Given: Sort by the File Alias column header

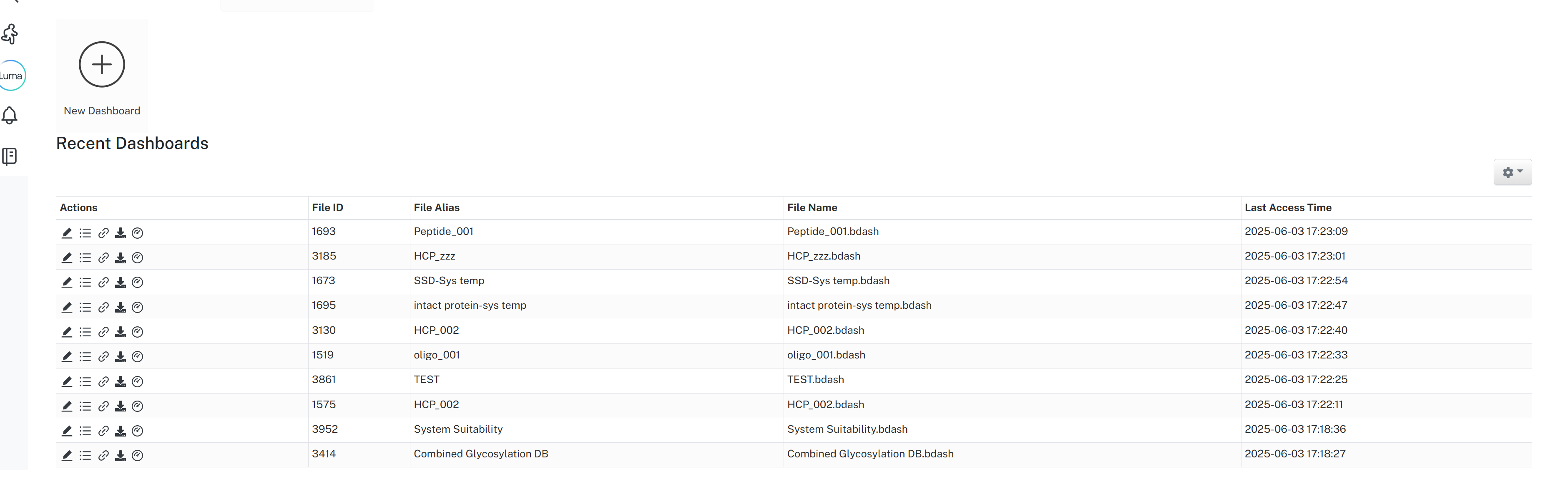Looking at the screenshot, I should [x=437, y=208].
